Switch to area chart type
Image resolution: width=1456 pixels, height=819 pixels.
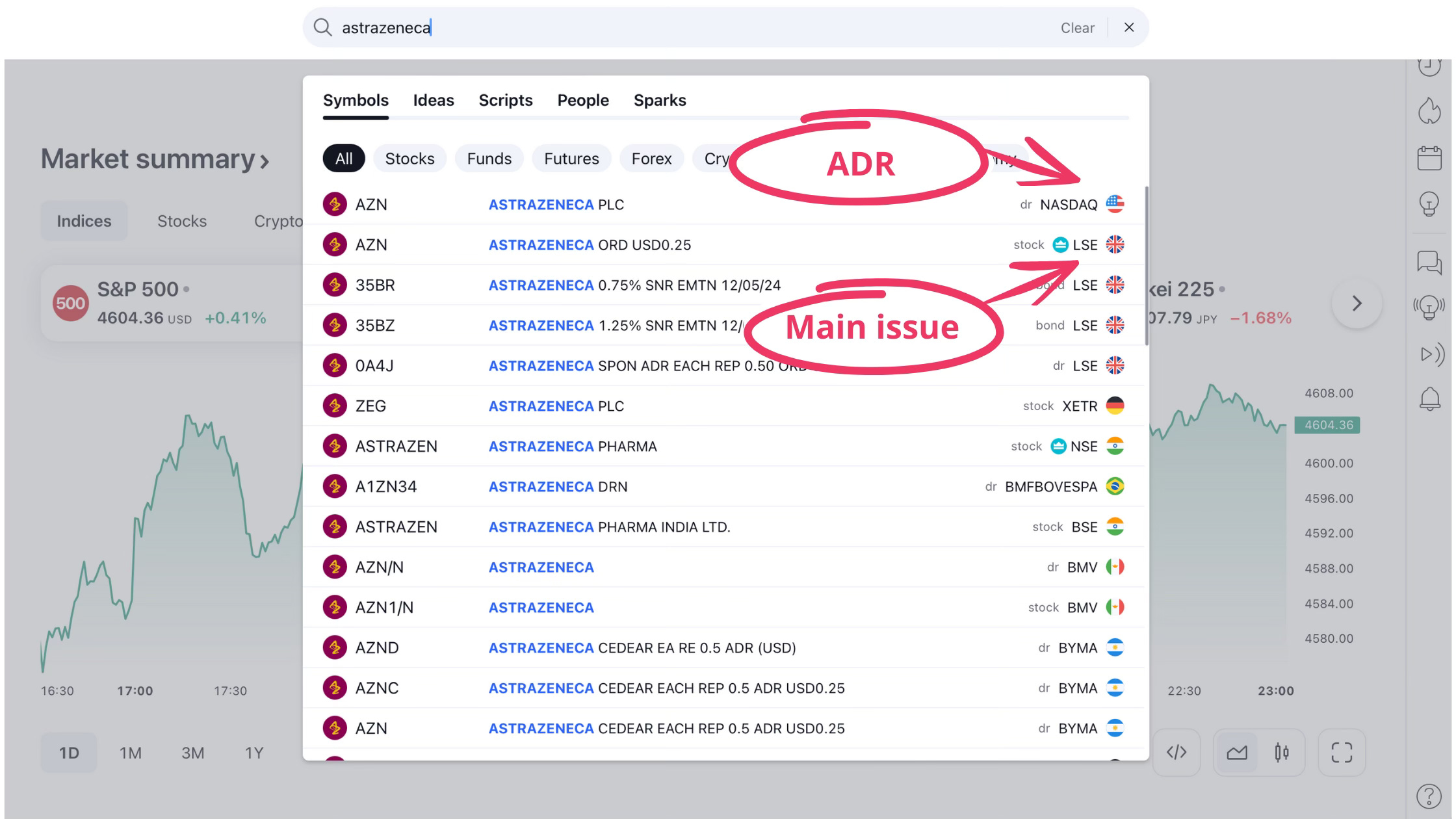pos(1237,753)
